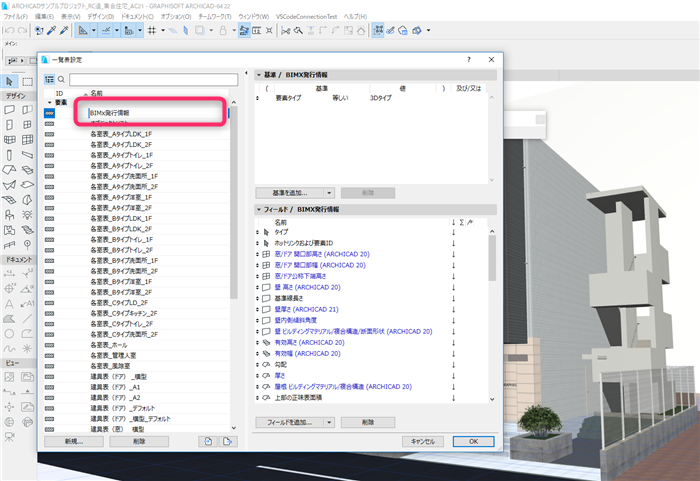700x481 pixels.
Task: Toggle sort arrow for the タイプ field
Action: [454, 232]
